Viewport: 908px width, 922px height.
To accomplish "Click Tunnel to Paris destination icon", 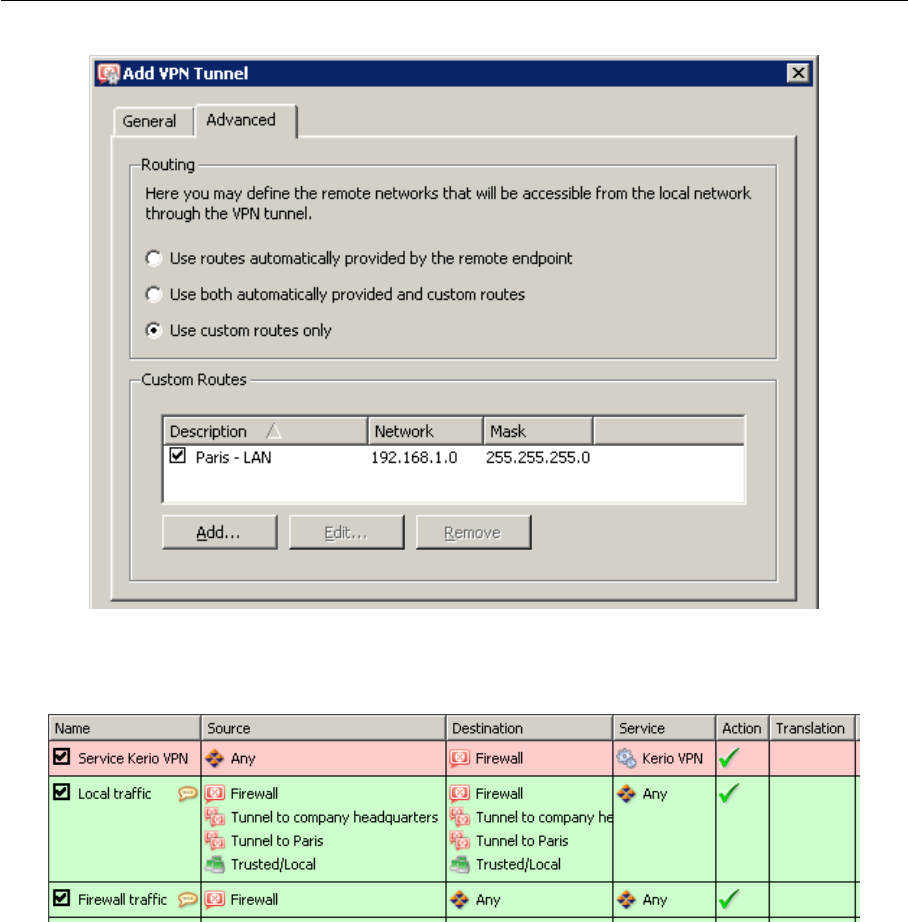I will (460, 841).
